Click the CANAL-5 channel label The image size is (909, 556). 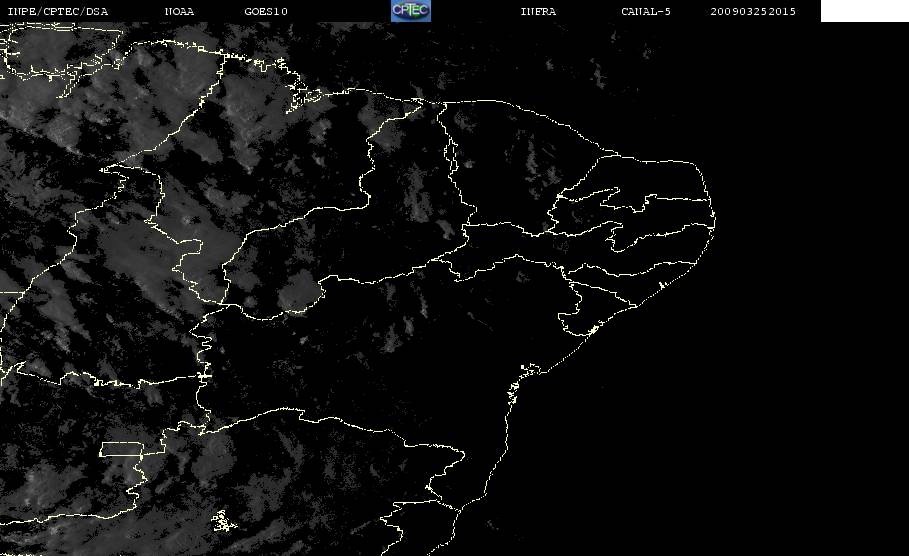coord(646,11)
